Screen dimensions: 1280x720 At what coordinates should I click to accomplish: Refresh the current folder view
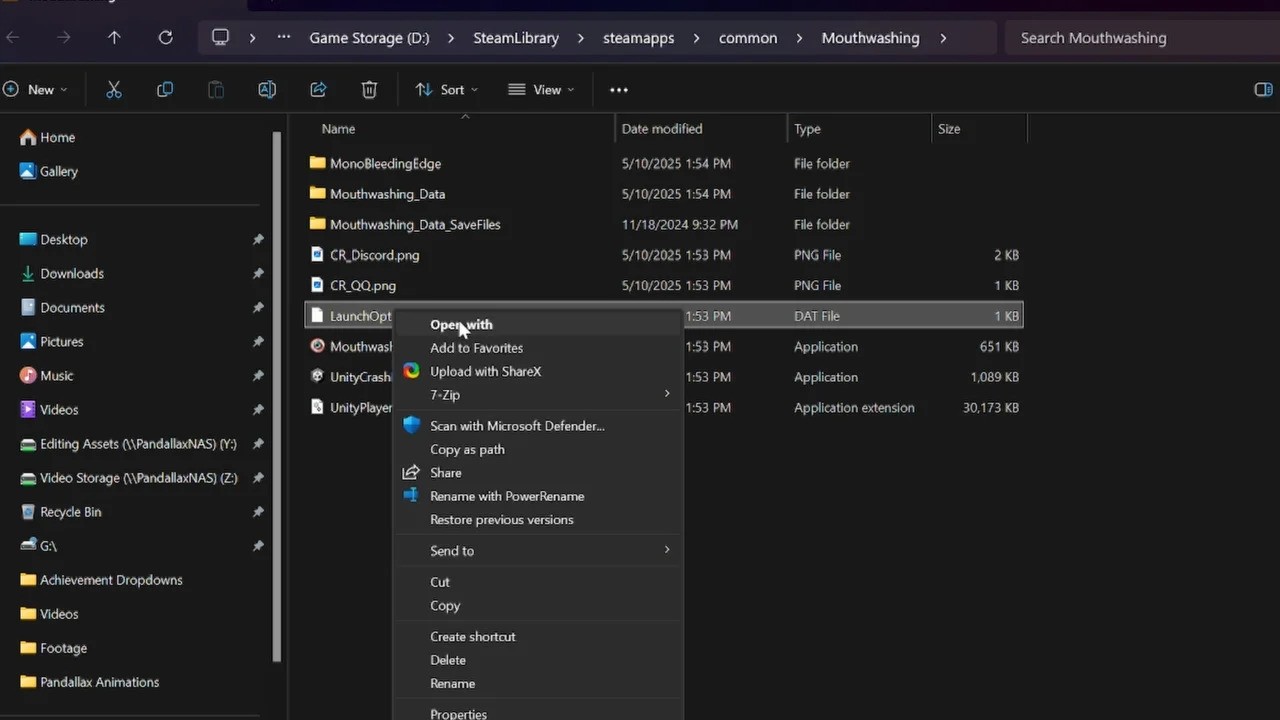(x=165, y=38)
